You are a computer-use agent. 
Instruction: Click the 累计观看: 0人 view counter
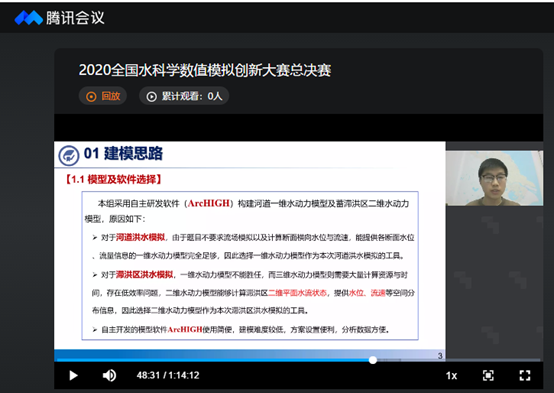coord(184,96)
